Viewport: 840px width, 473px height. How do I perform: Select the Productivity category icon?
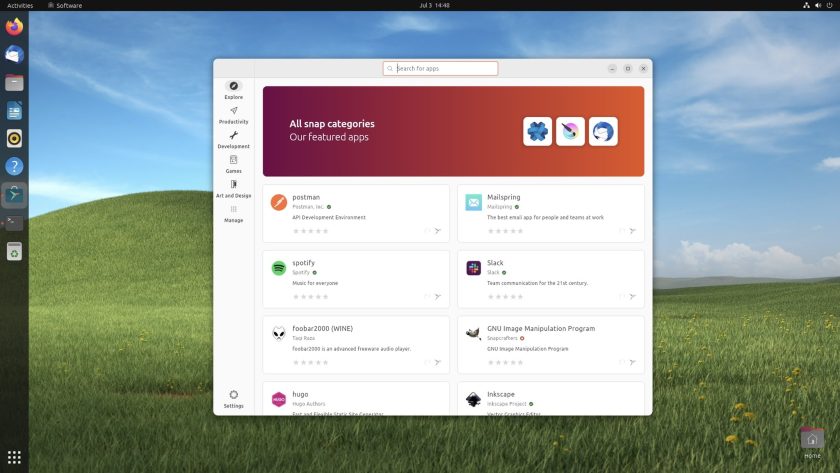pos(234,111)
